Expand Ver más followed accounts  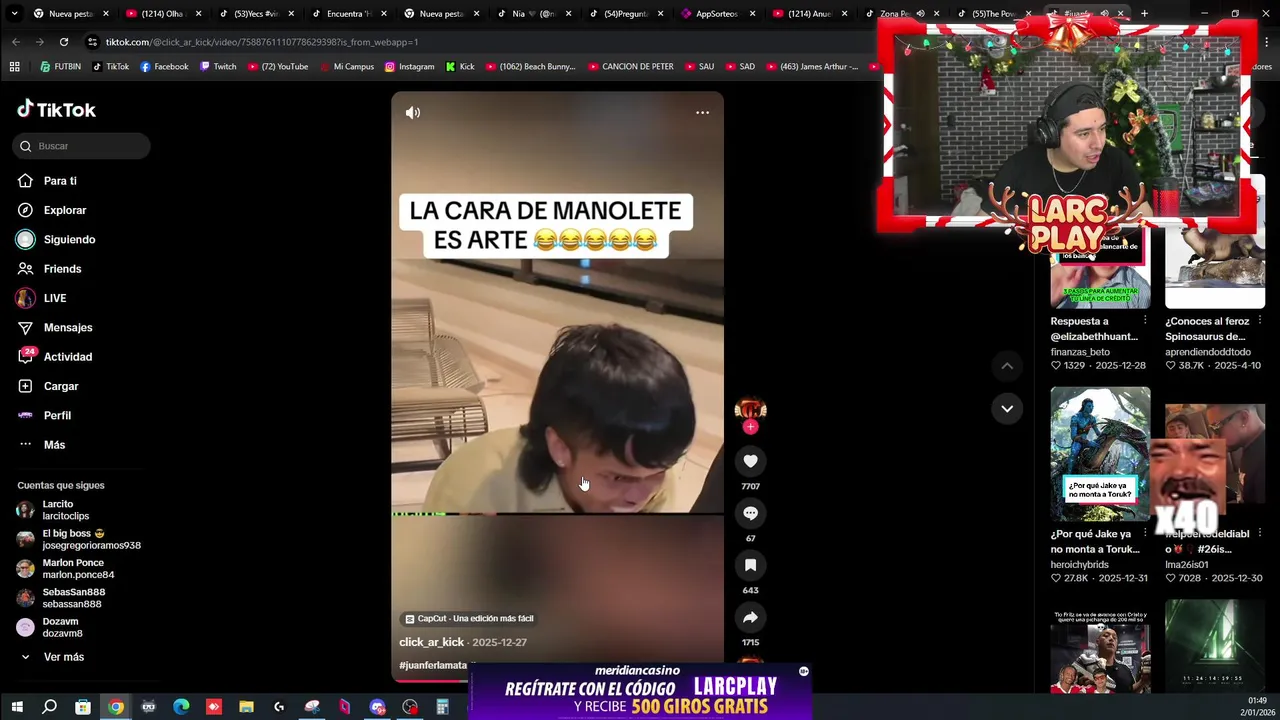[x=63, y=657]
